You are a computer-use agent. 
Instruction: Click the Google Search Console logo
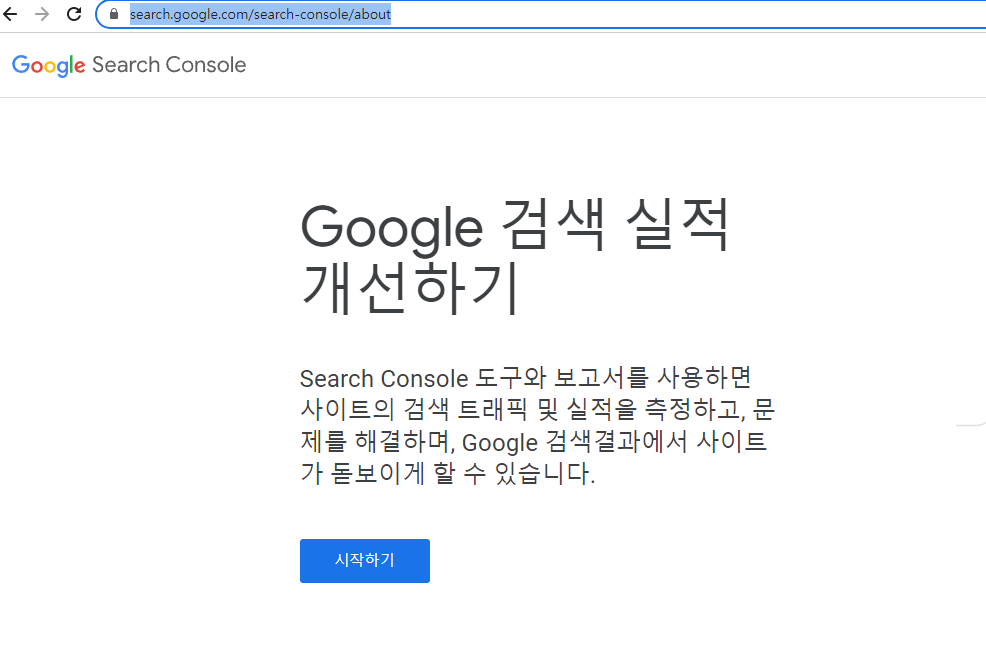click(129, 65)
